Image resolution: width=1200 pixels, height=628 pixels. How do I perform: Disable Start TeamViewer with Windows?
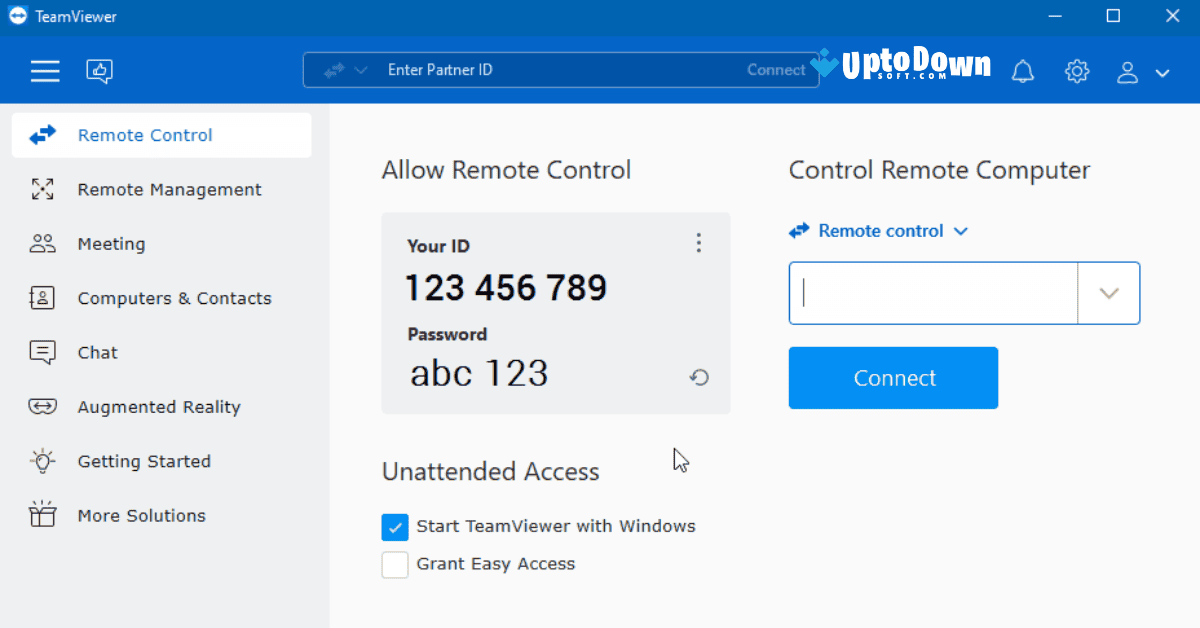394,526
